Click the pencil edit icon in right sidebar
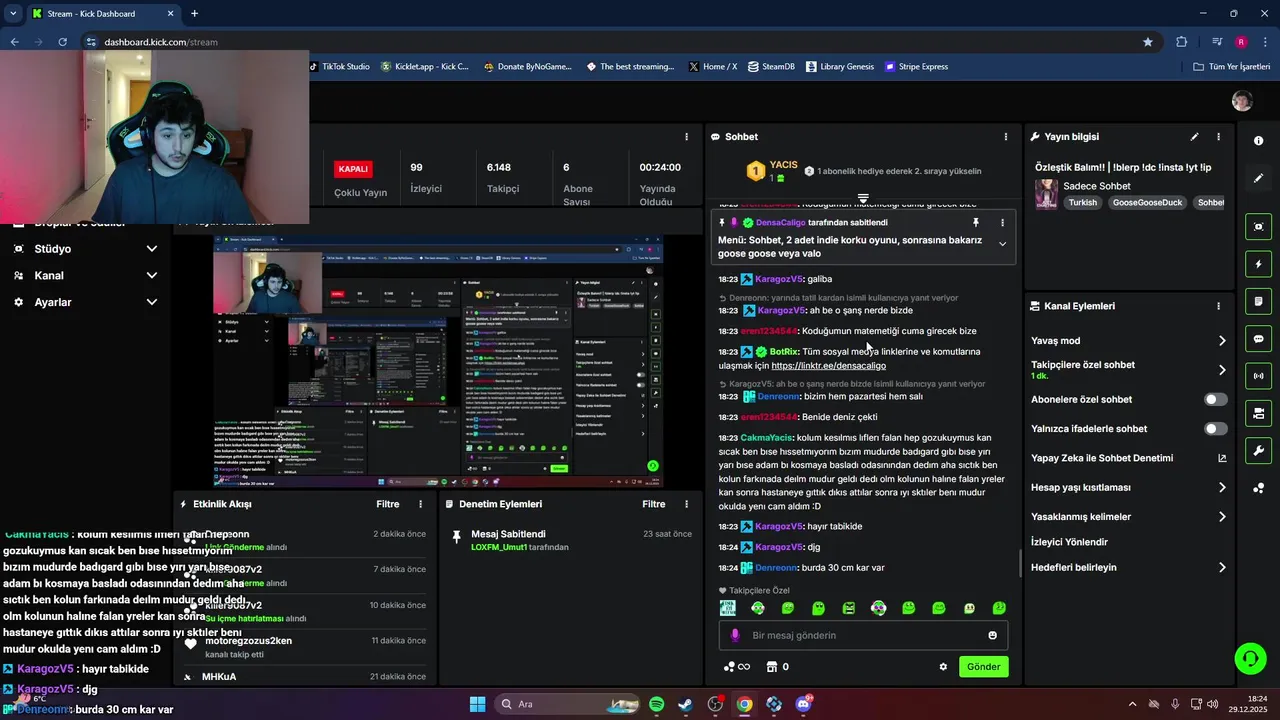Image resolution: width=1280 pixels, height=720 pixels. click(1259, 178)
